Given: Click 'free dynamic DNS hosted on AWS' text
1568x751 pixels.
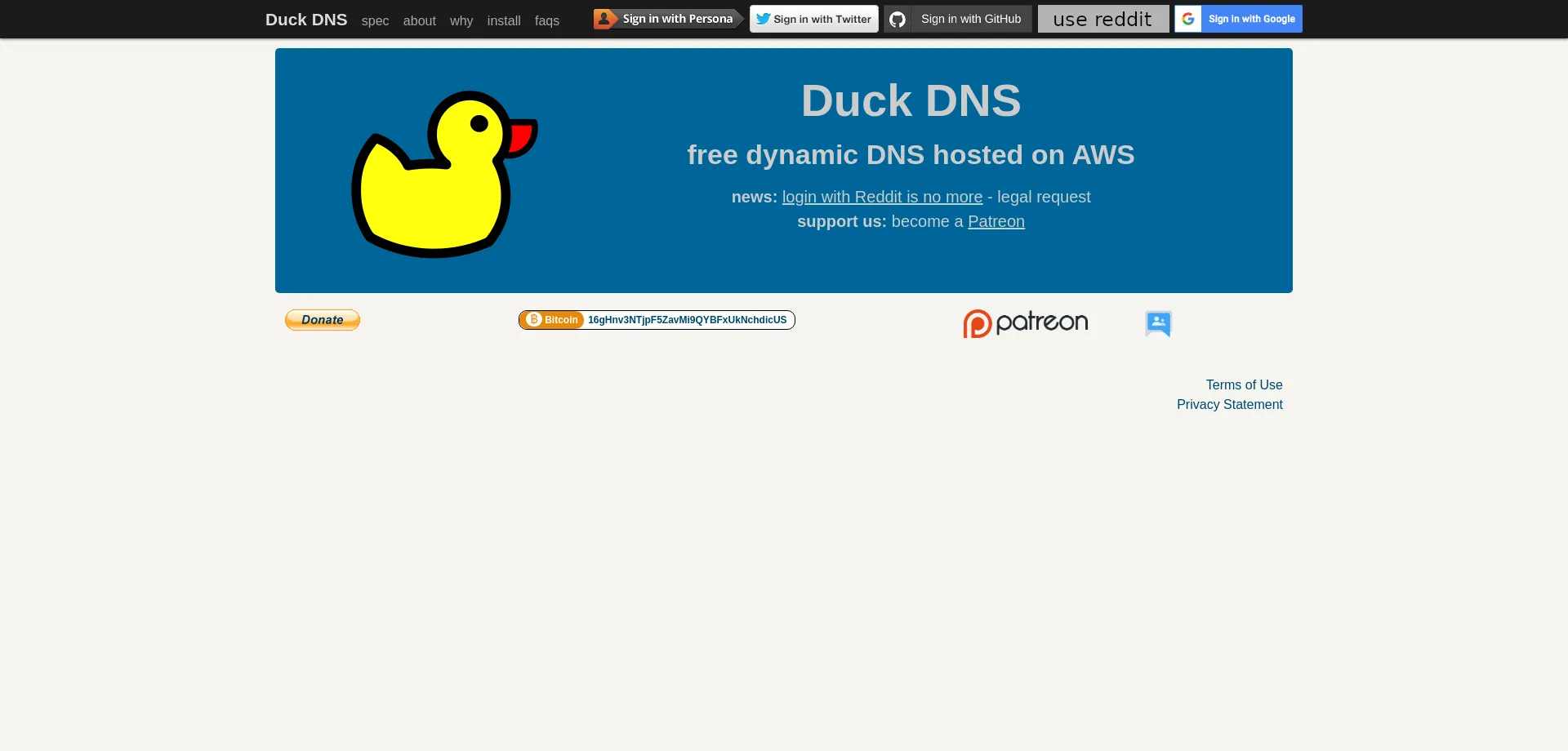Looking at the screenshot, I should click(x=911, y=154).
